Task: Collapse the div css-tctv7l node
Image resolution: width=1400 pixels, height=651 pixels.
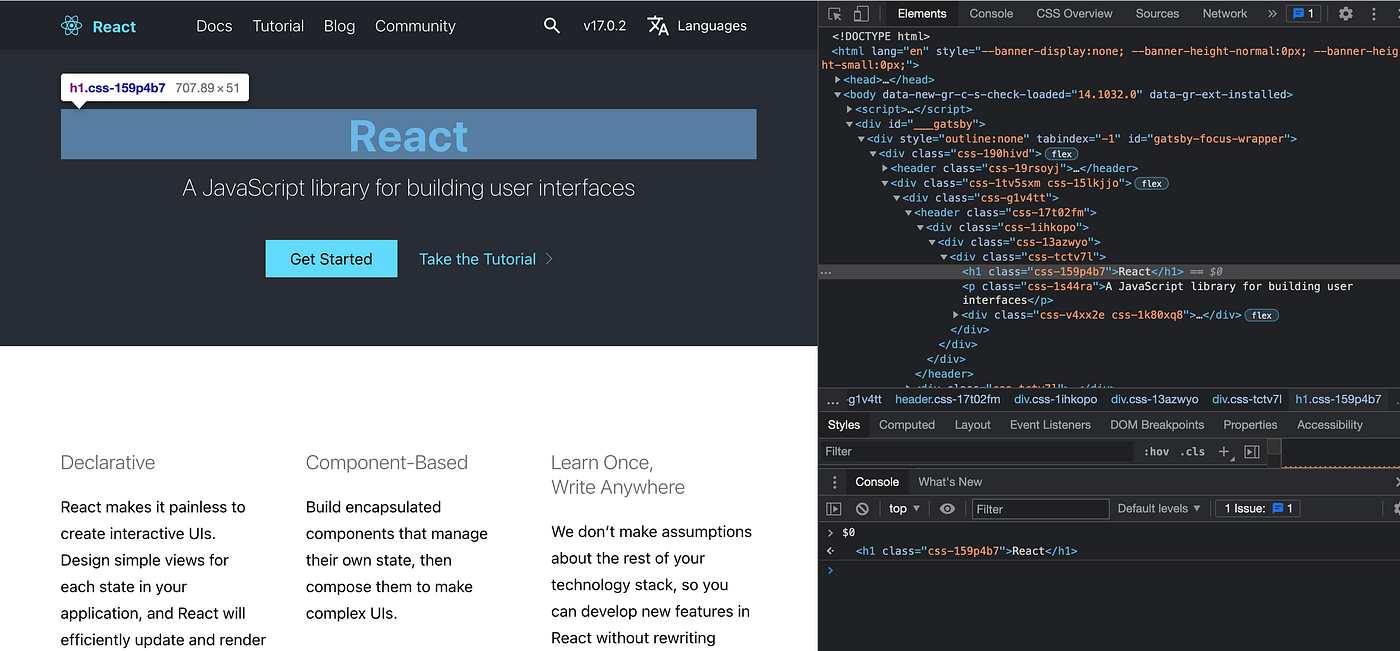Action: [x=944, y=257]
